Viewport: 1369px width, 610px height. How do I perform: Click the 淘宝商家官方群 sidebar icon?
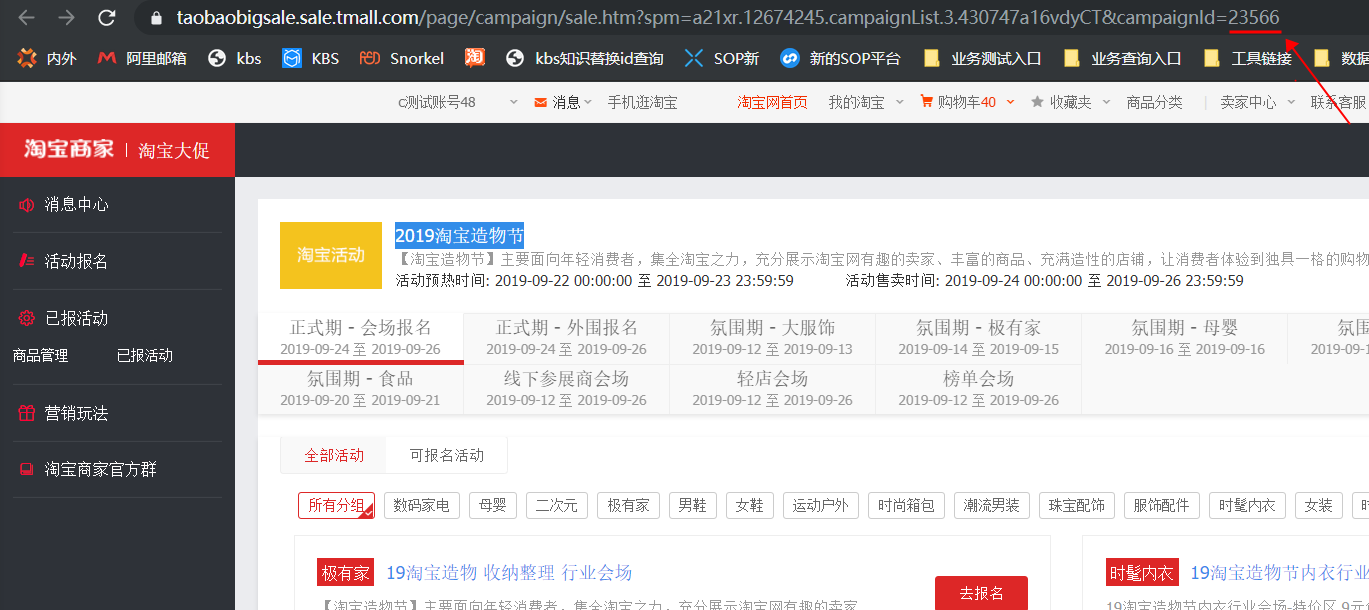pyautogui.click(x=27, y=469)
